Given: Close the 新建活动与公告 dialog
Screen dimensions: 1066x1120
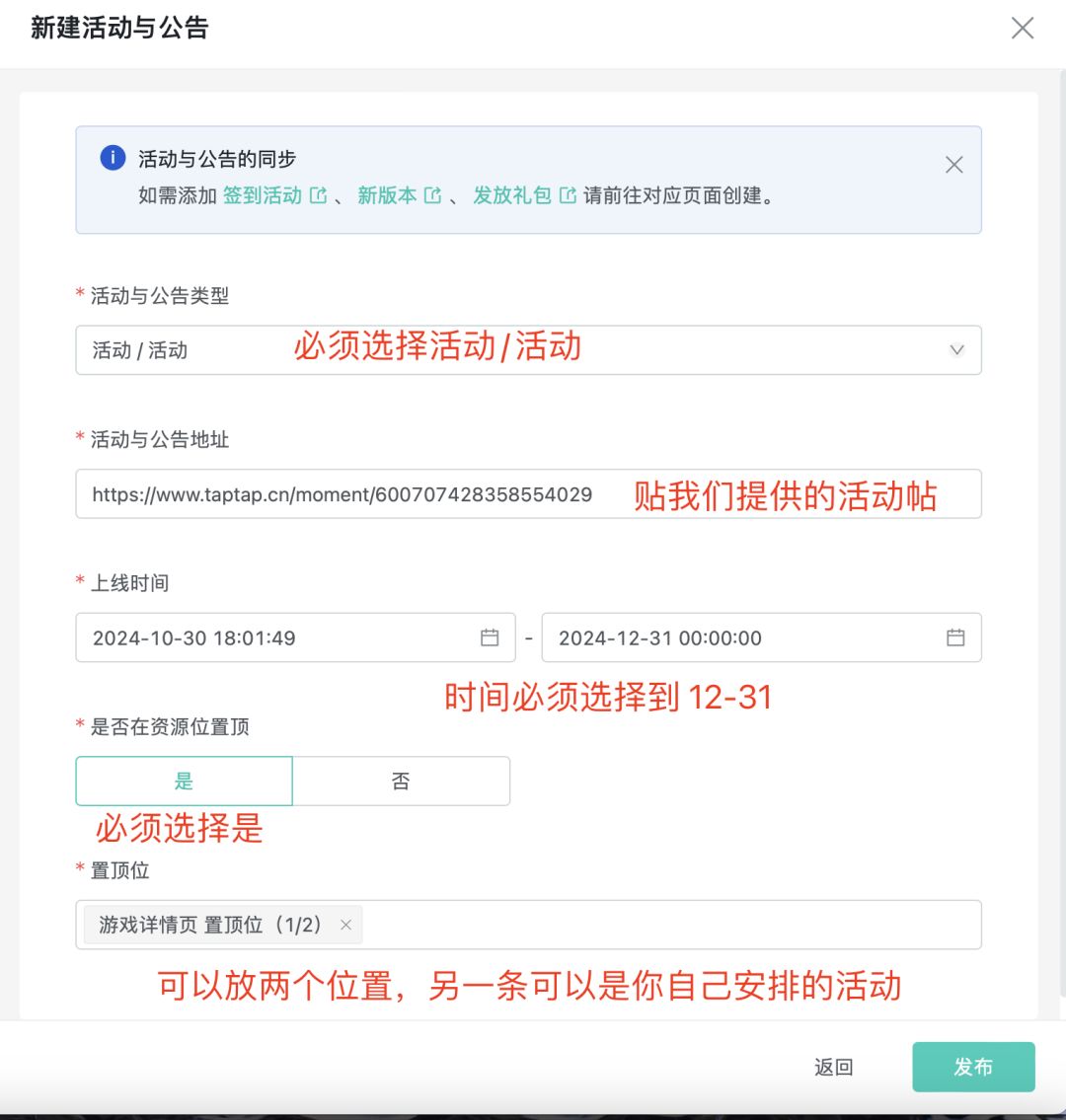Looking at the screenshot, I should (x=1023, y=28).
